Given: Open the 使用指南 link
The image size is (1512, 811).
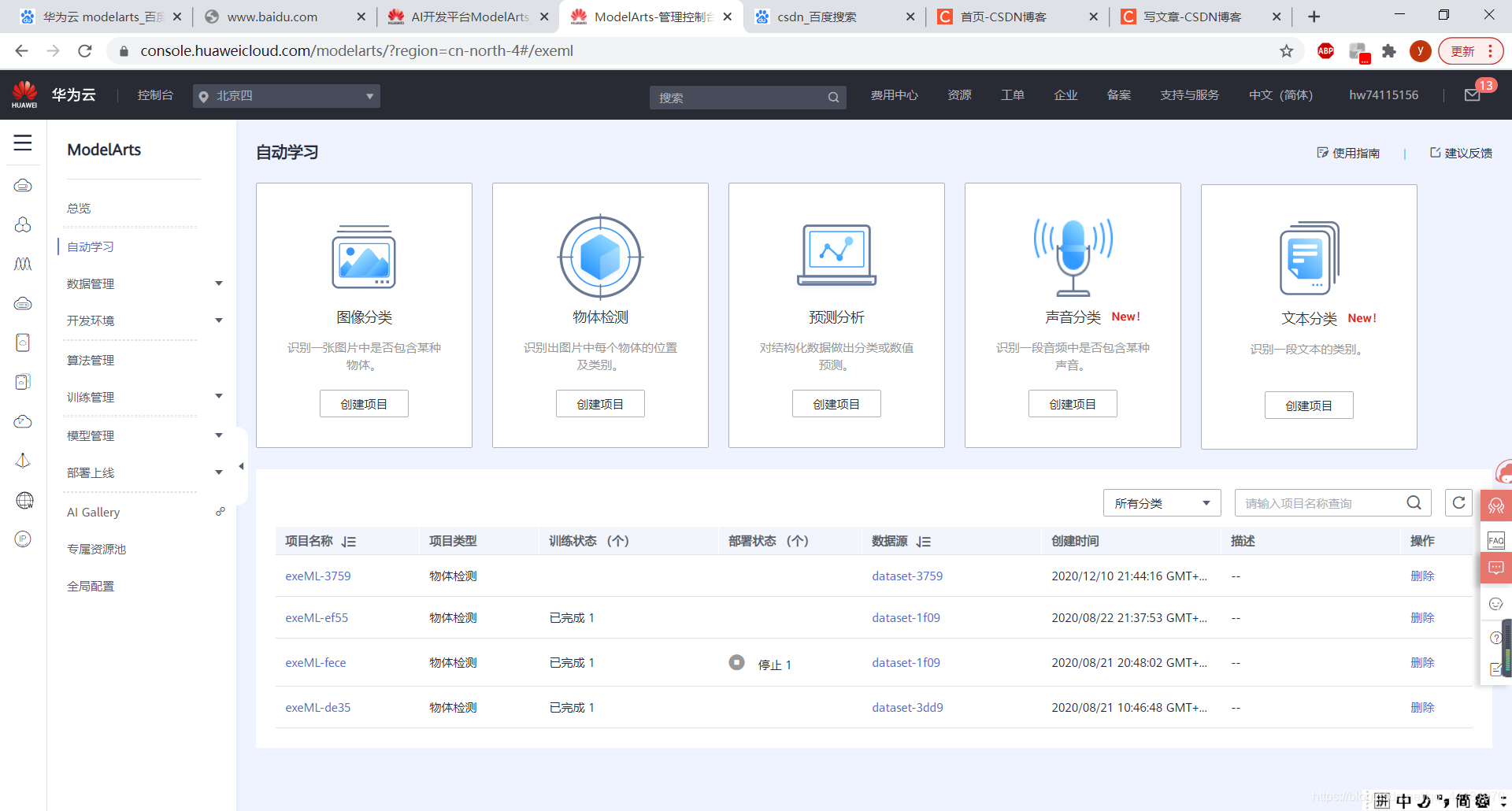Looking at the screenshot, I should point(1348,153).
